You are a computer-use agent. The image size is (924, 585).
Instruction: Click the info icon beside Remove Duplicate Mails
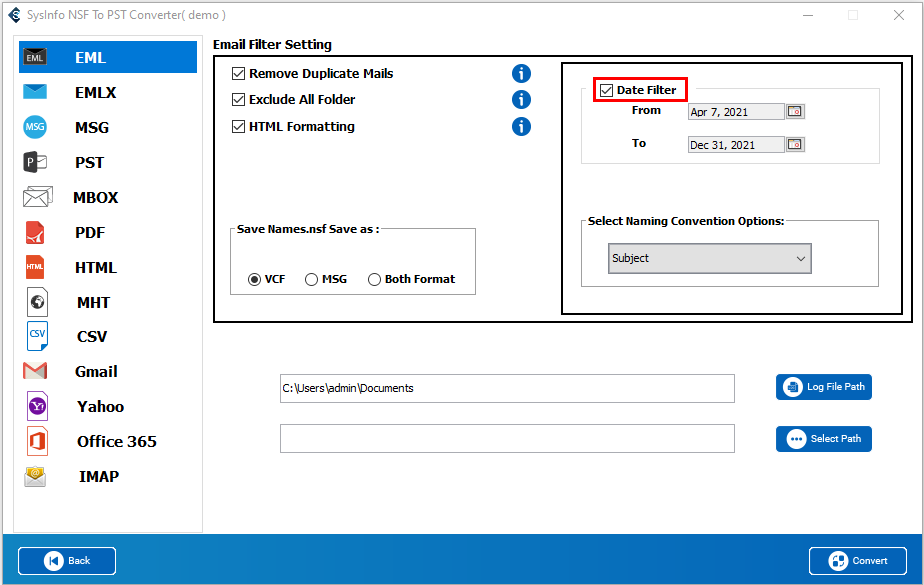coord(521,73)
